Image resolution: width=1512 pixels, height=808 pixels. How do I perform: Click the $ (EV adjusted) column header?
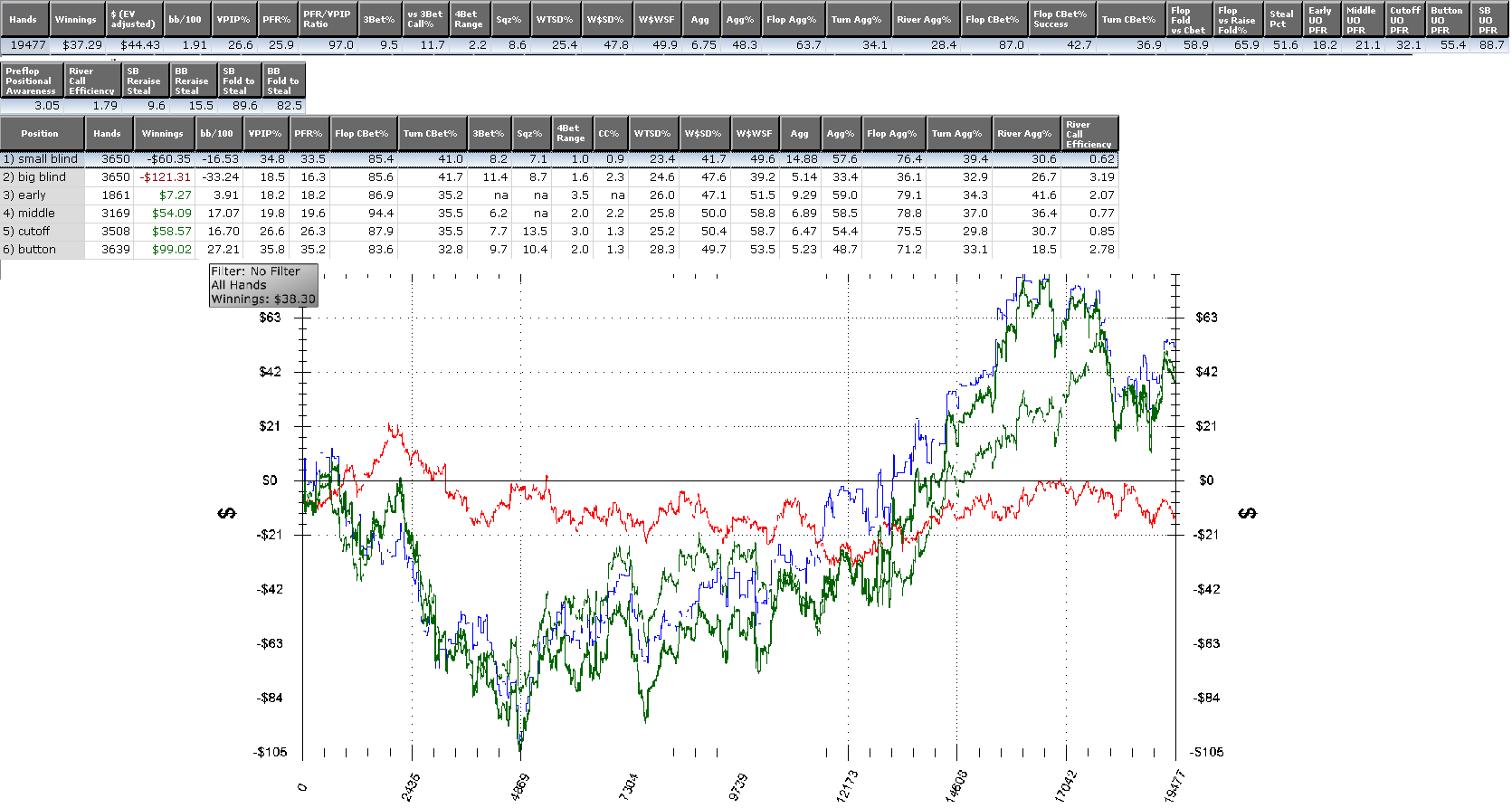(134, 19)
